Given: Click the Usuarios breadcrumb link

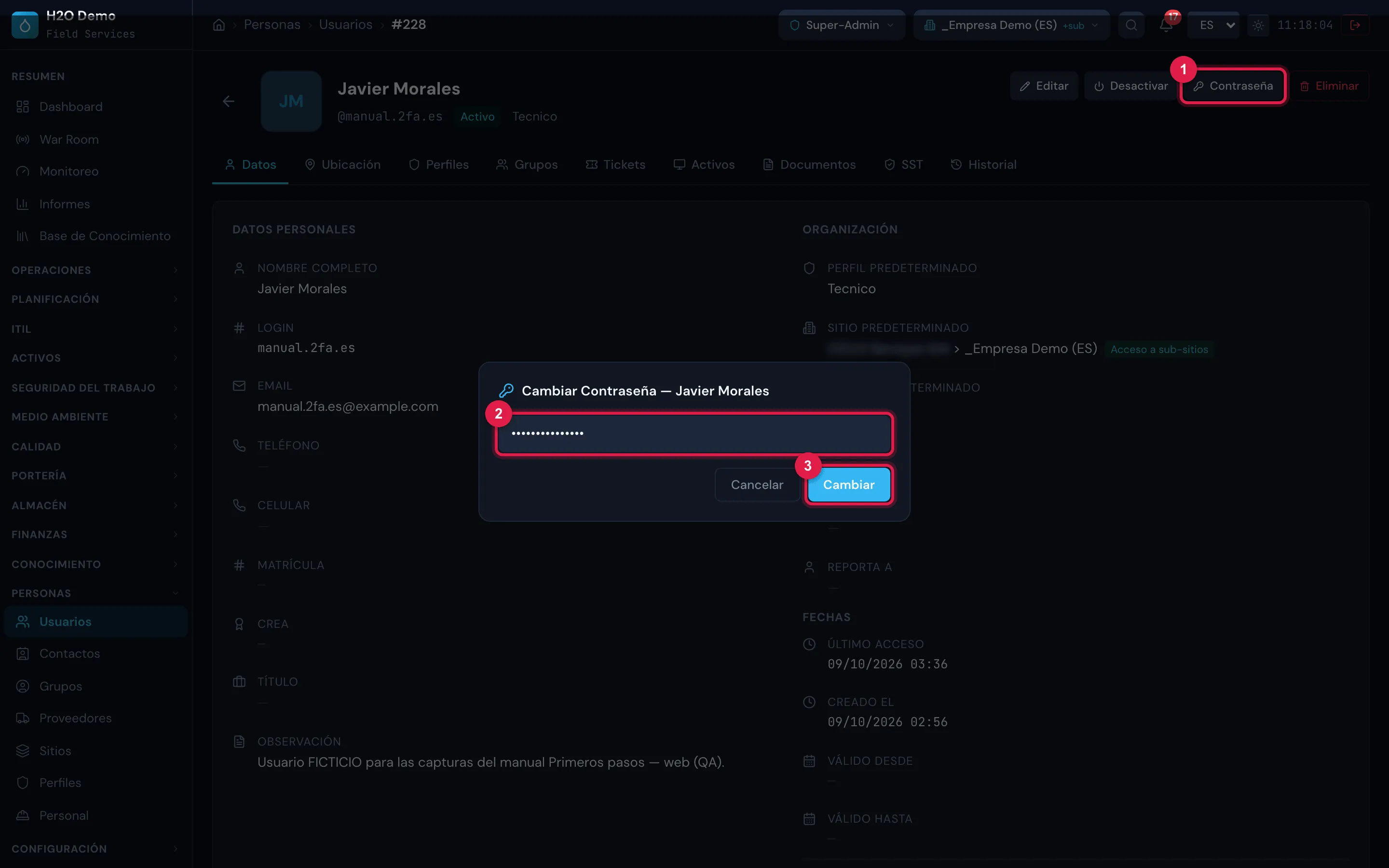Looking at the screenshot, I should click(x=345, y=25).
